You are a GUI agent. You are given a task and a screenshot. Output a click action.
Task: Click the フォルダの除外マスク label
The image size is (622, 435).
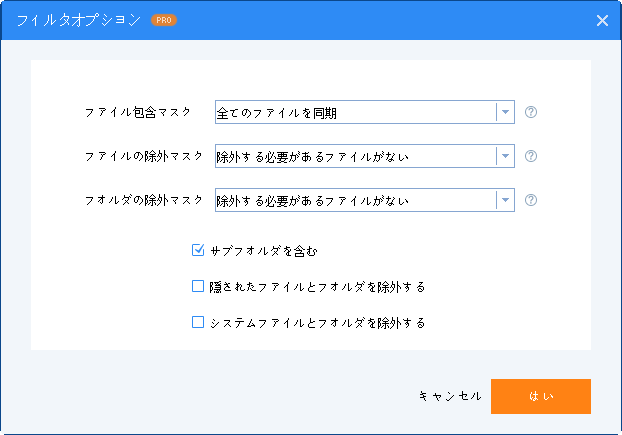[x=145, y=199]
